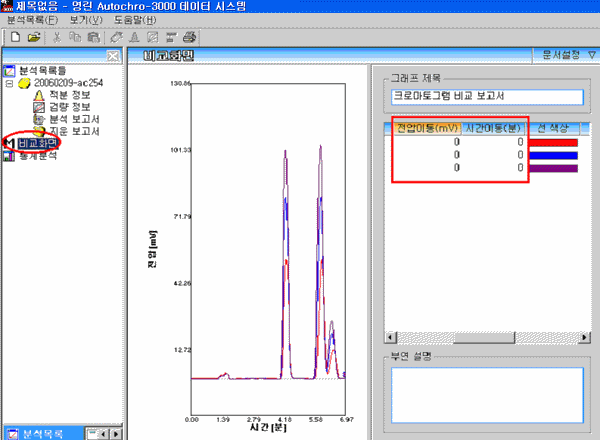The height and width of the screenshot is (440, 600).
Task: Click the graph title input field
Action: click(486, 98)
